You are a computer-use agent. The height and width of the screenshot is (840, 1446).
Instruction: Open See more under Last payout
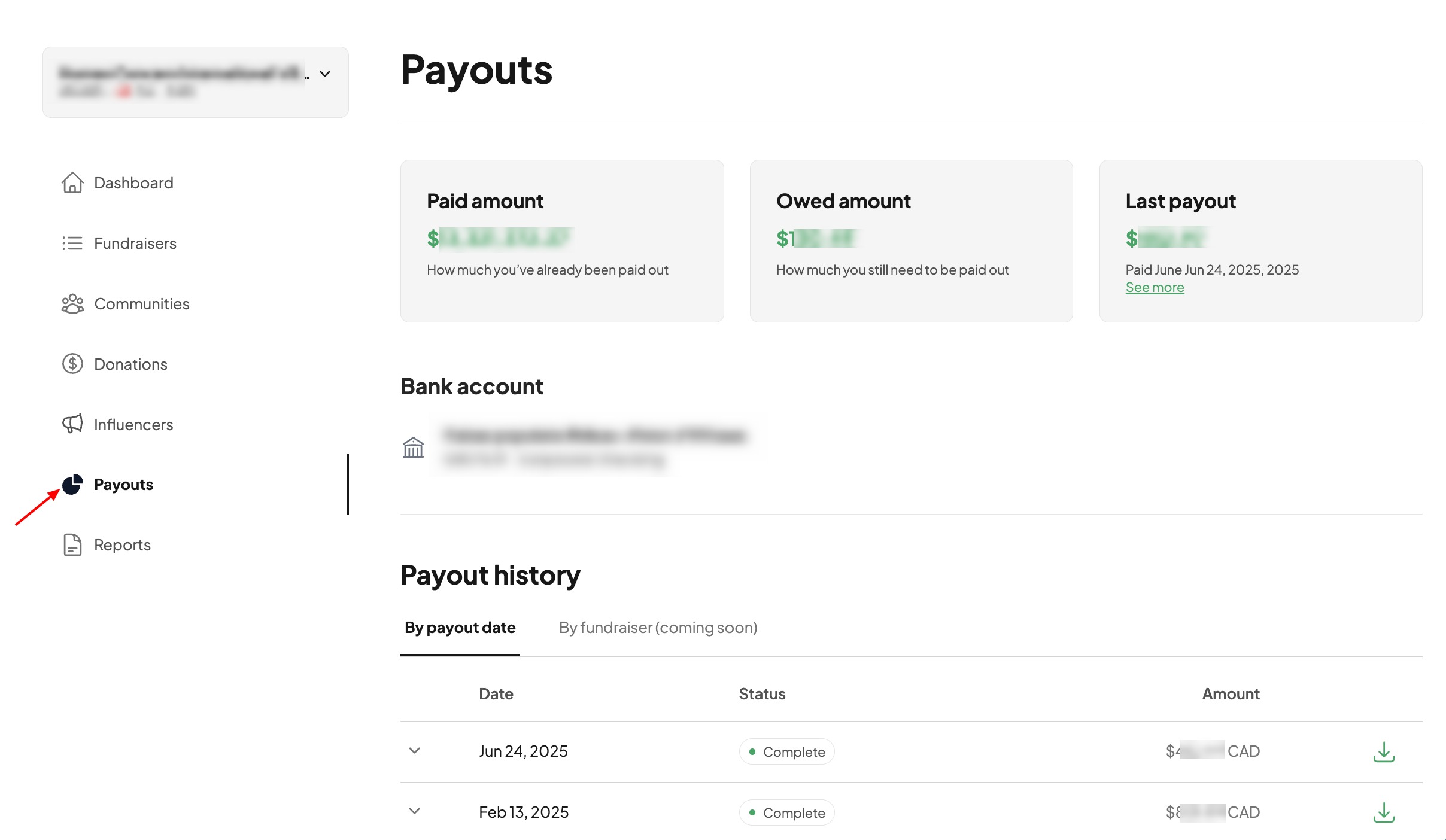tap(1155, 288)
